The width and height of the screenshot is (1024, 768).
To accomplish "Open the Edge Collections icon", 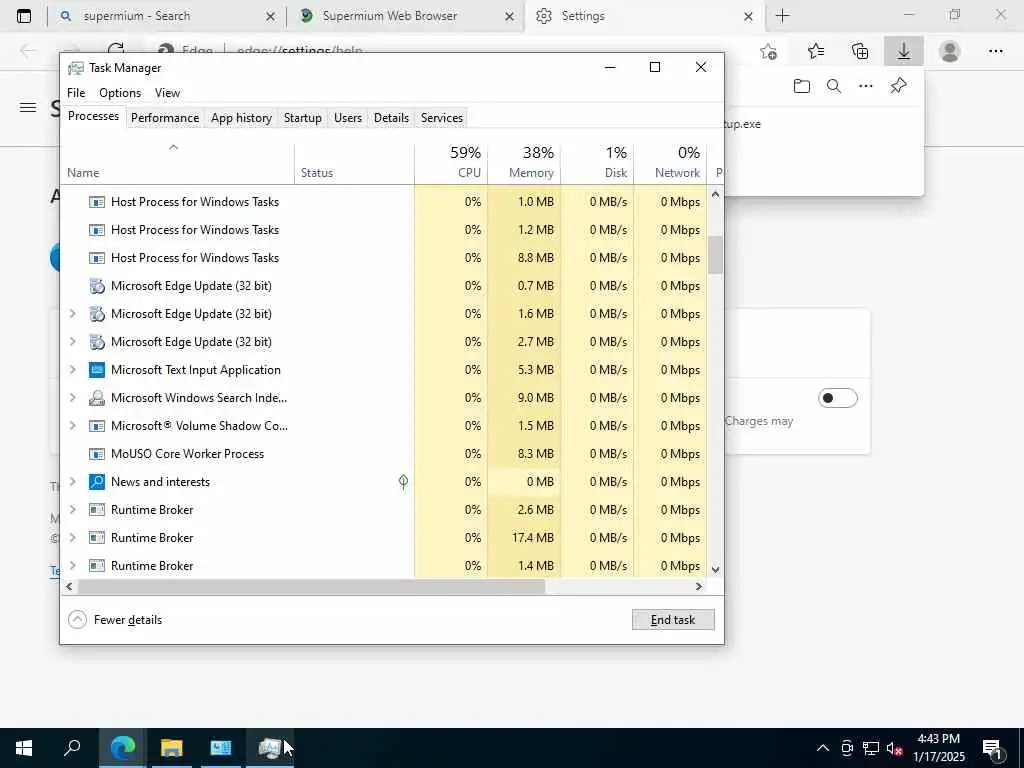I will (x=860, y=51).
